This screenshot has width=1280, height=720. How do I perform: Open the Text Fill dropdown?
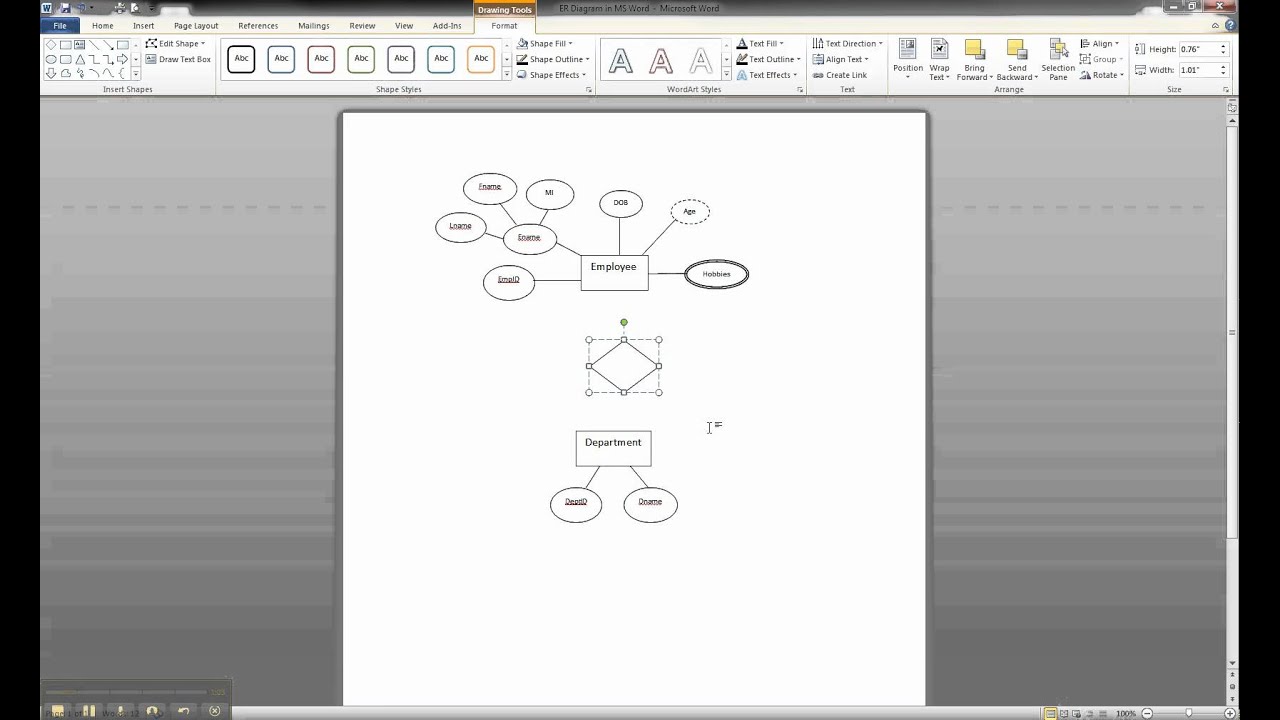(760, 44)
